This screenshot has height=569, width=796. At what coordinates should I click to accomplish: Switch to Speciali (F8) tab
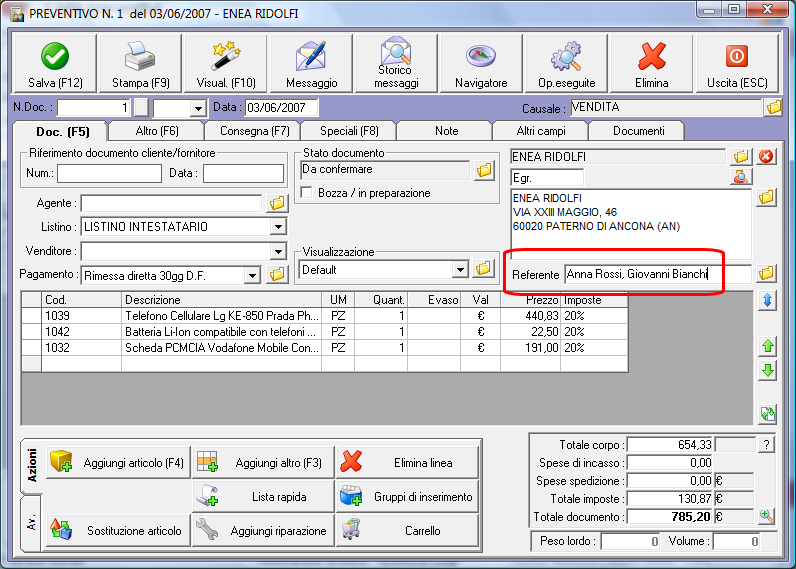pyautogui.click(x=349, y=131)
